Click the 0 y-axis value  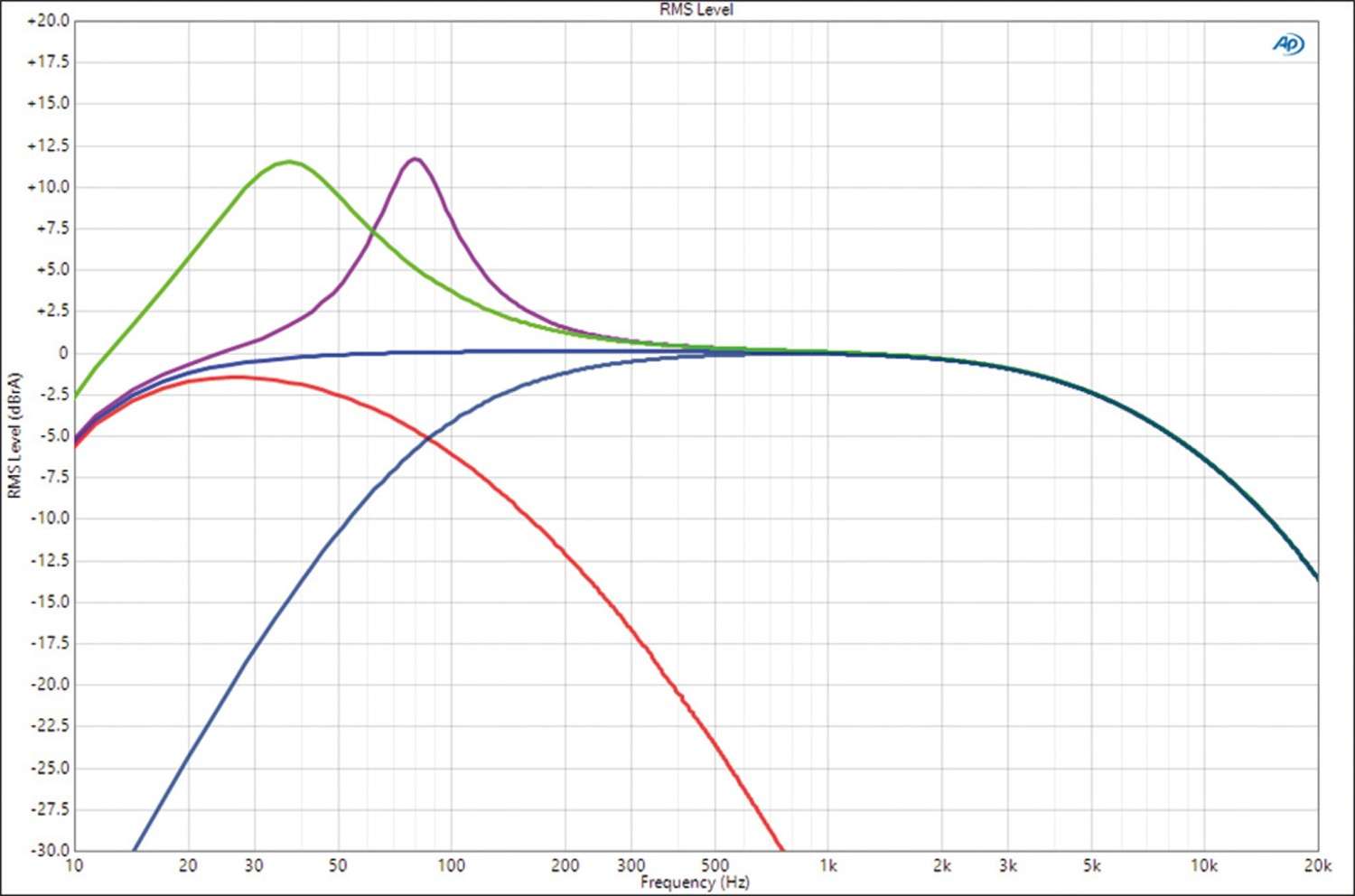click(x=63, y=353)
